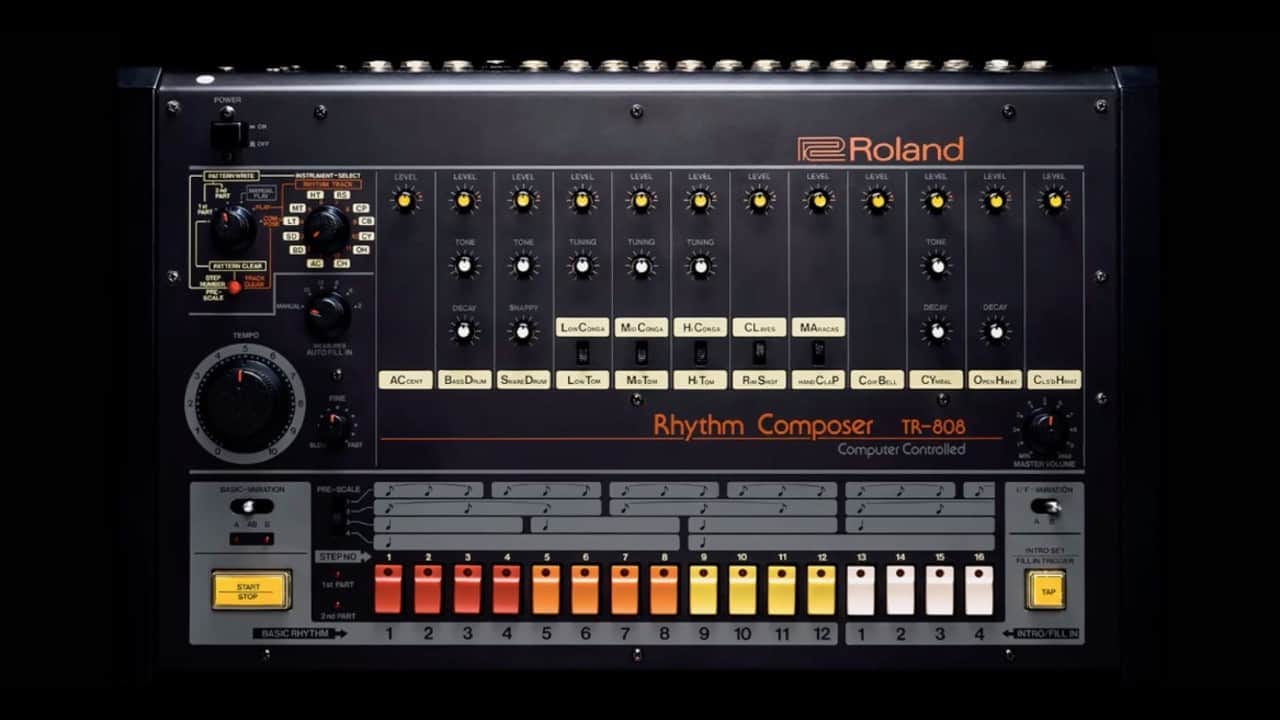The height and width of the screenshot is (720, 1280).
Task: Click the Hi Tom LEVEL knob
Action: coord(700,201)
